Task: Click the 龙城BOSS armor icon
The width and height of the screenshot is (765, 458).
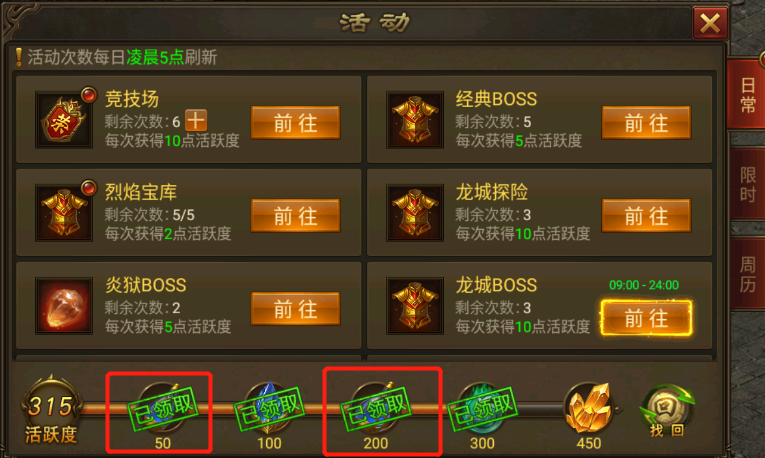Action: [x=415, y=306]
